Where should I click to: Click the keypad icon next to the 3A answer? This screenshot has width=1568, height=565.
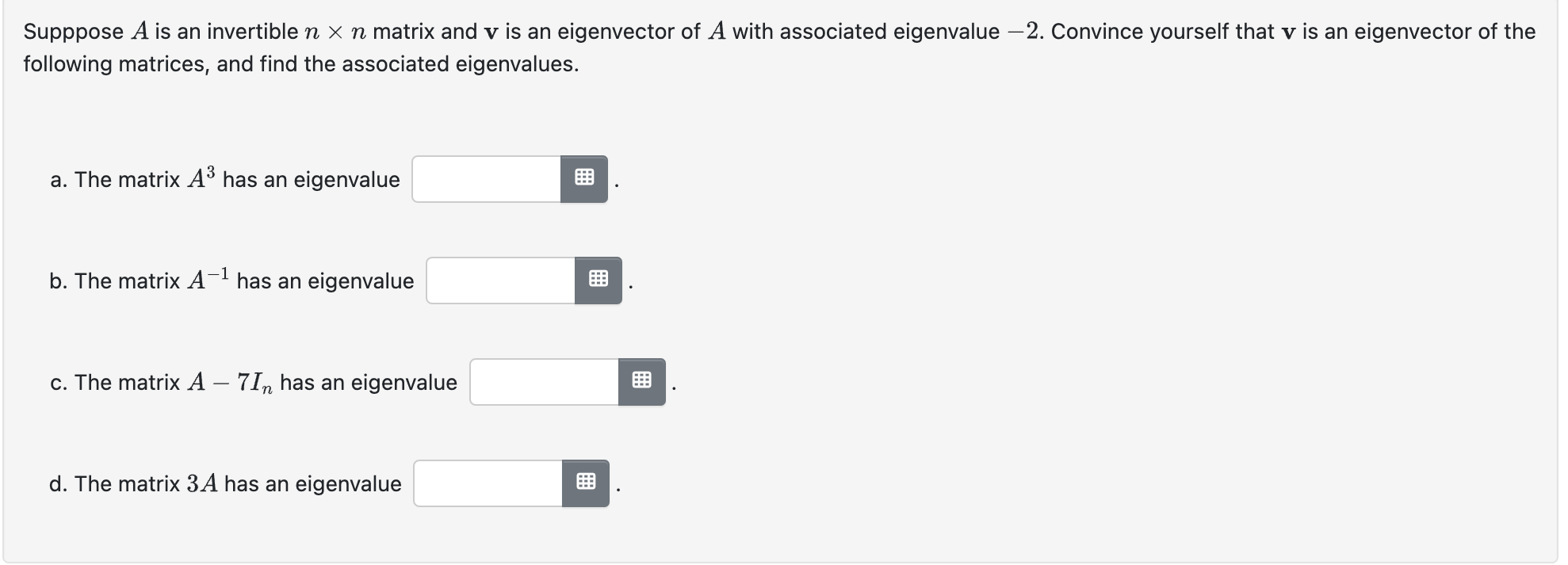click(586, 481)
